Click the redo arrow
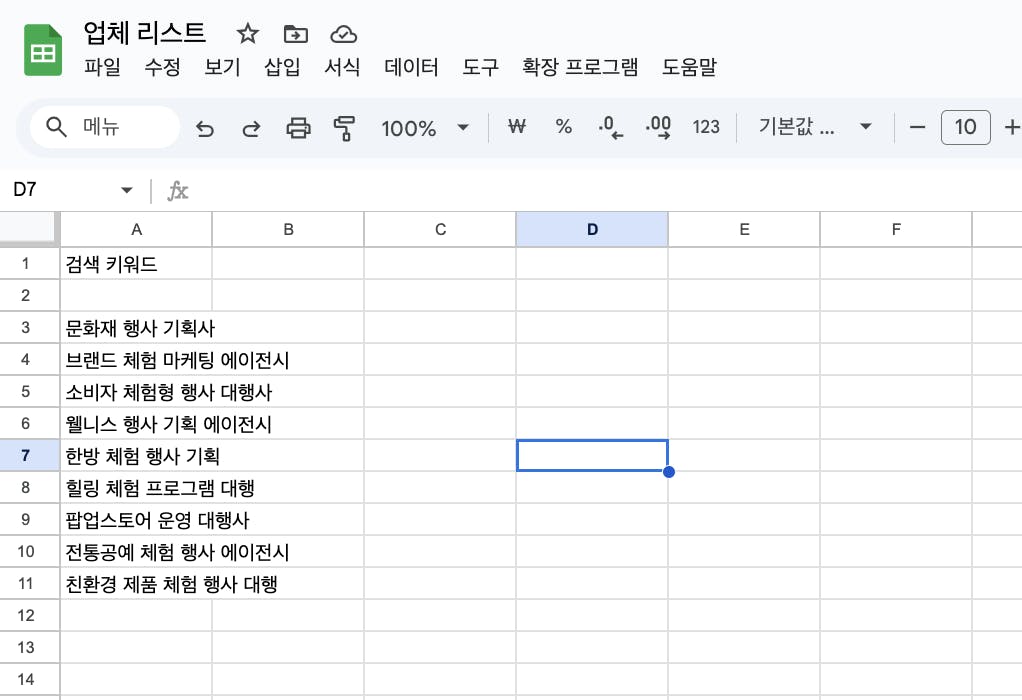The height and width of the screenshot is (700, 1022). [252, 128]
